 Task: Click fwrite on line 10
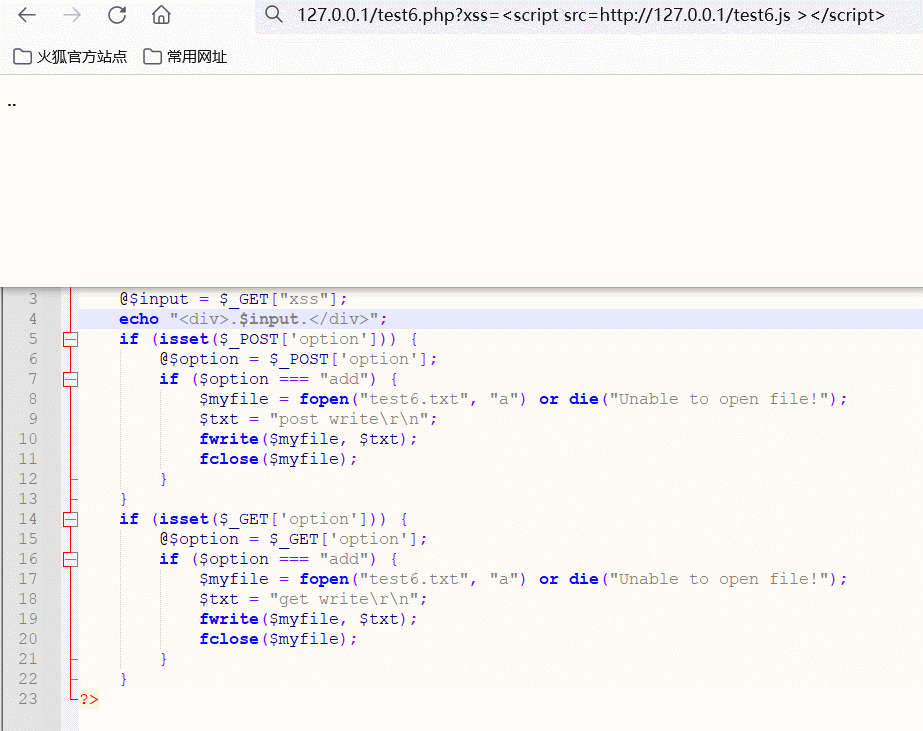(229, 439)
